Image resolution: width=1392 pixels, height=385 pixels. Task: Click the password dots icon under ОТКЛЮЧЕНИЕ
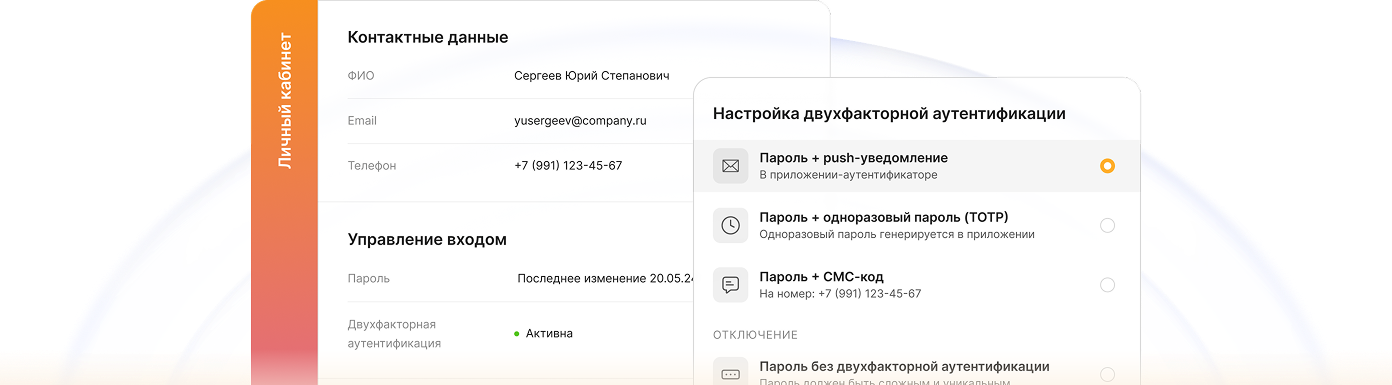[x=730, y=374]
